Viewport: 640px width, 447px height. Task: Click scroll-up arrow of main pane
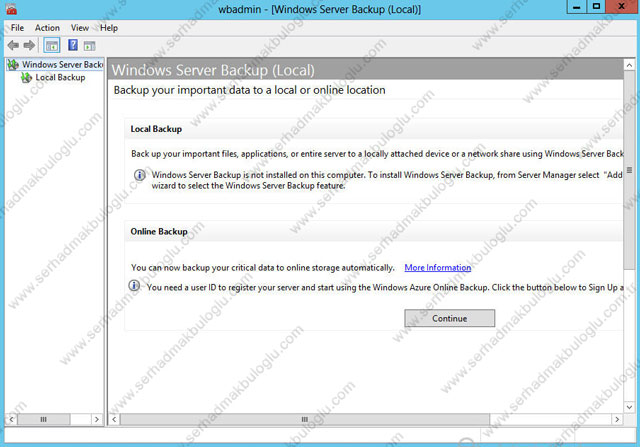pyautogui.click(x=629, y=65)
